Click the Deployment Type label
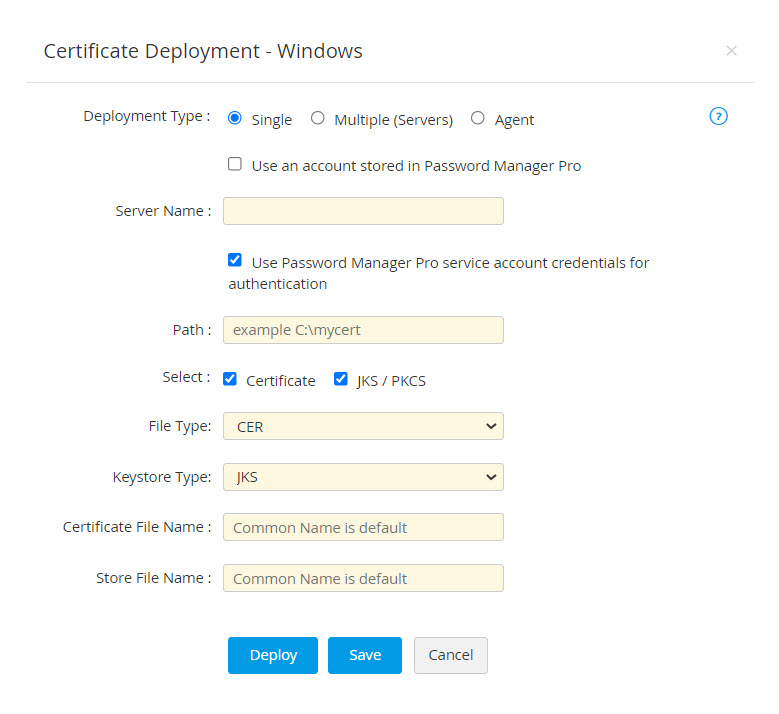779x714 pixels. point(146,116)
